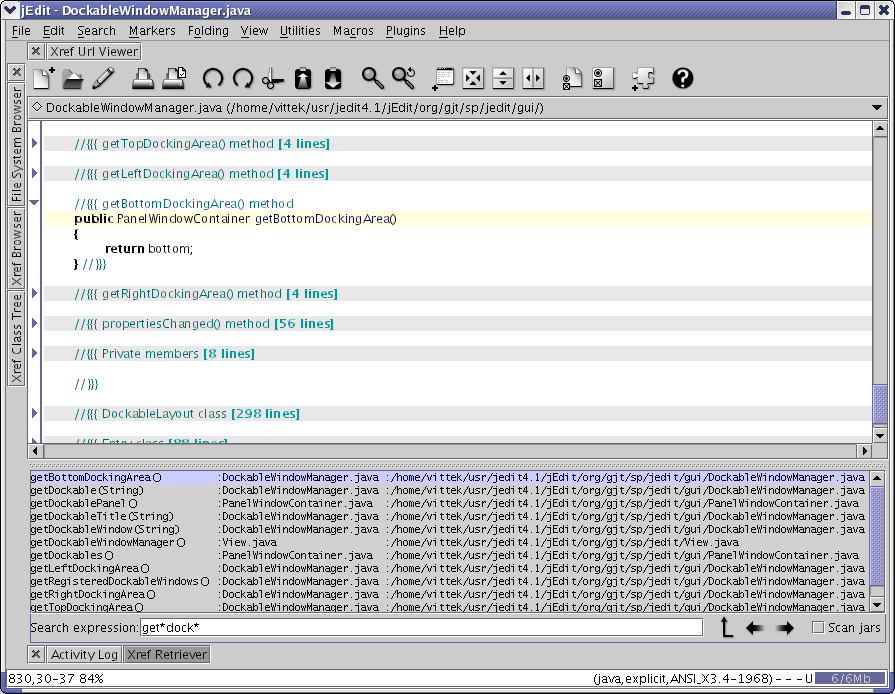
Task: Open the Folding menu
Action: coord(208,31)
